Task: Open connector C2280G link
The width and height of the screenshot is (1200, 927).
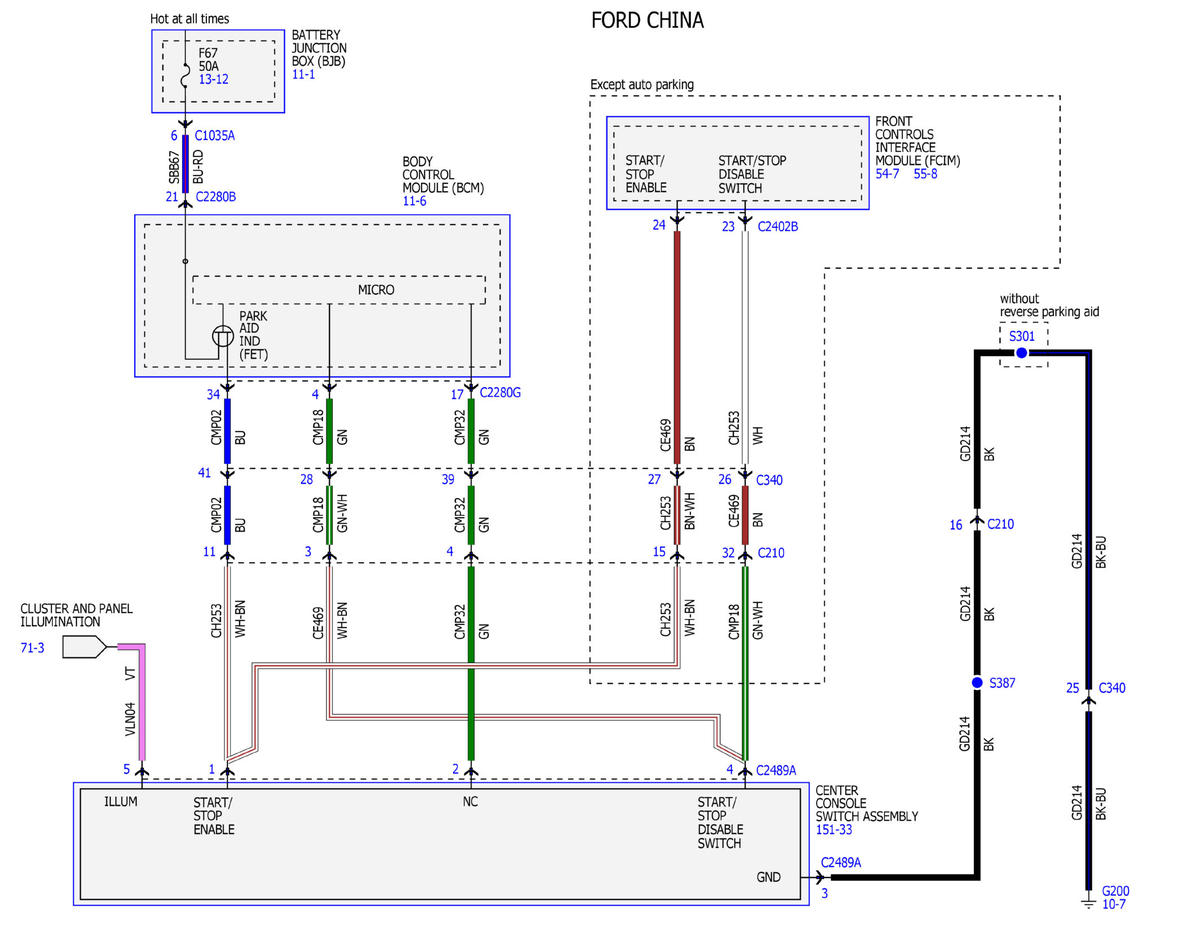Action: (x=501, y=393)
